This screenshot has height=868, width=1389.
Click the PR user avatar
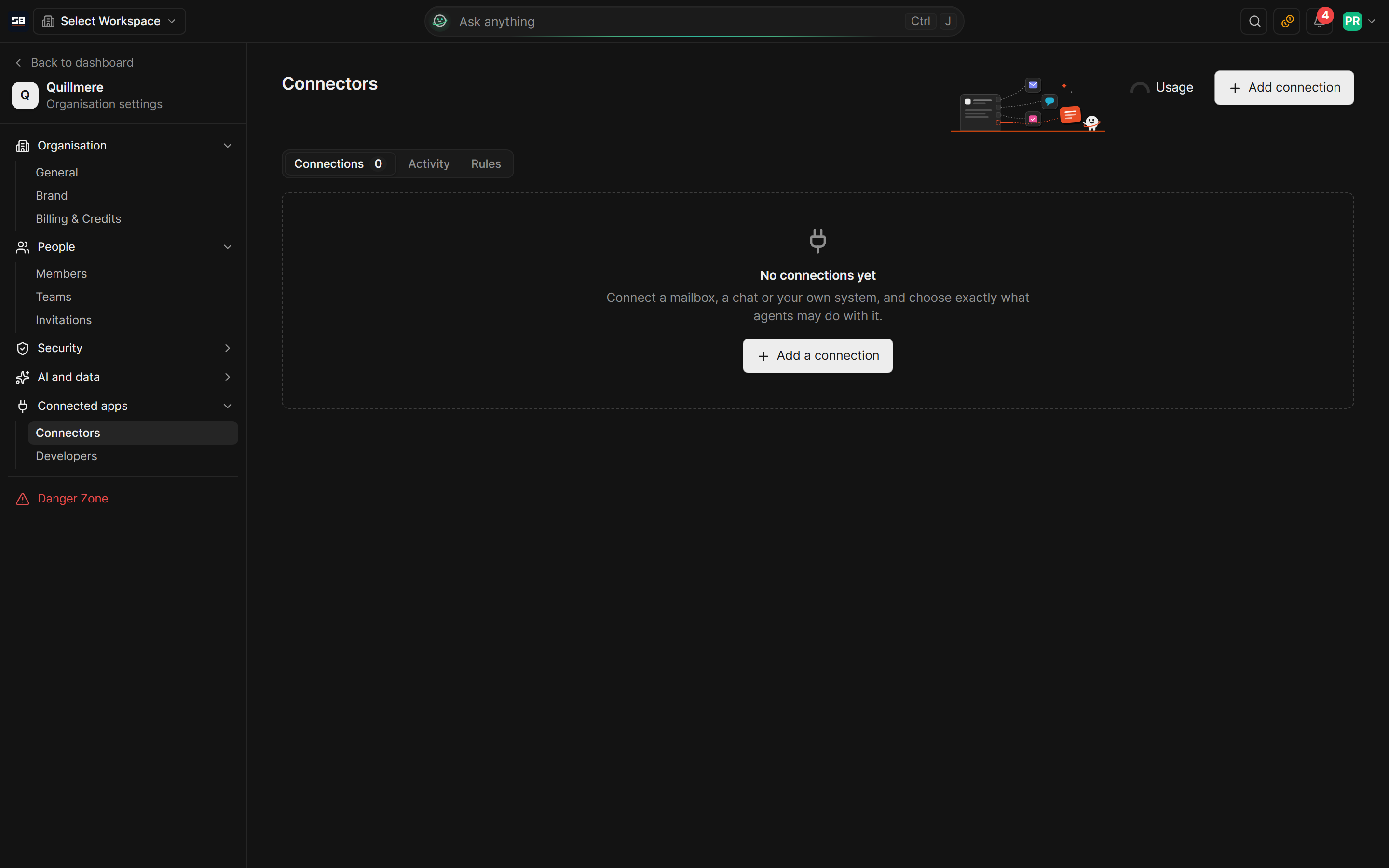click(1352, 21)
